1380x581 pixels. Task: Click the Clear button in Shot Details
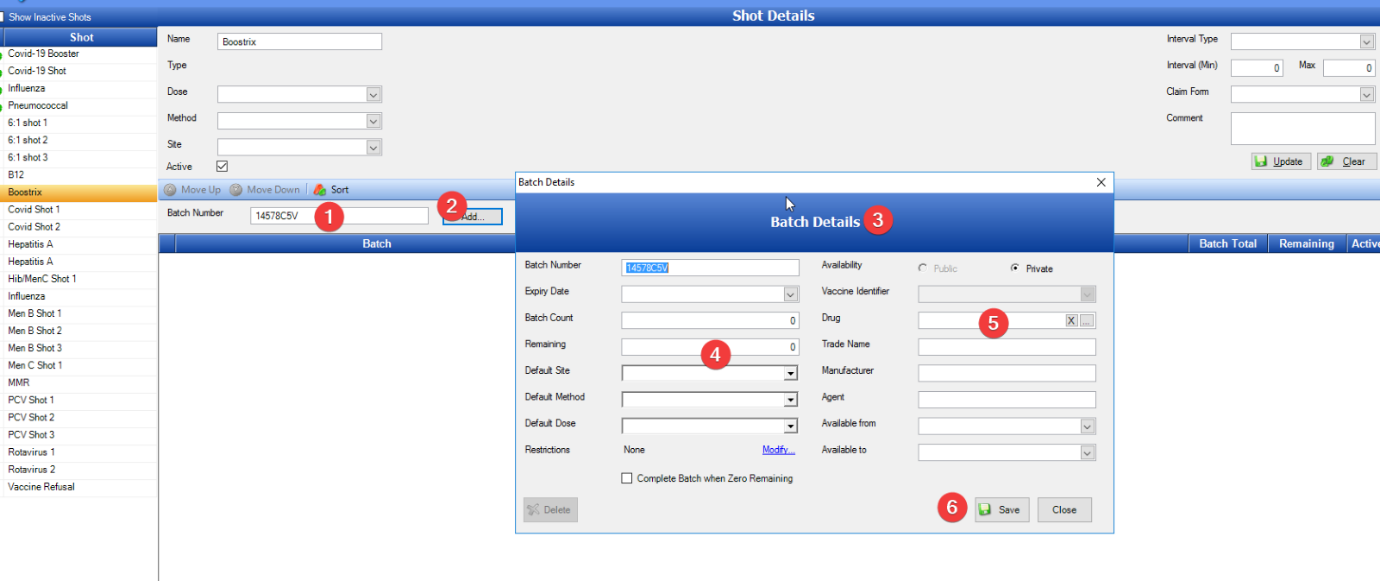[x=1346, y=162]
